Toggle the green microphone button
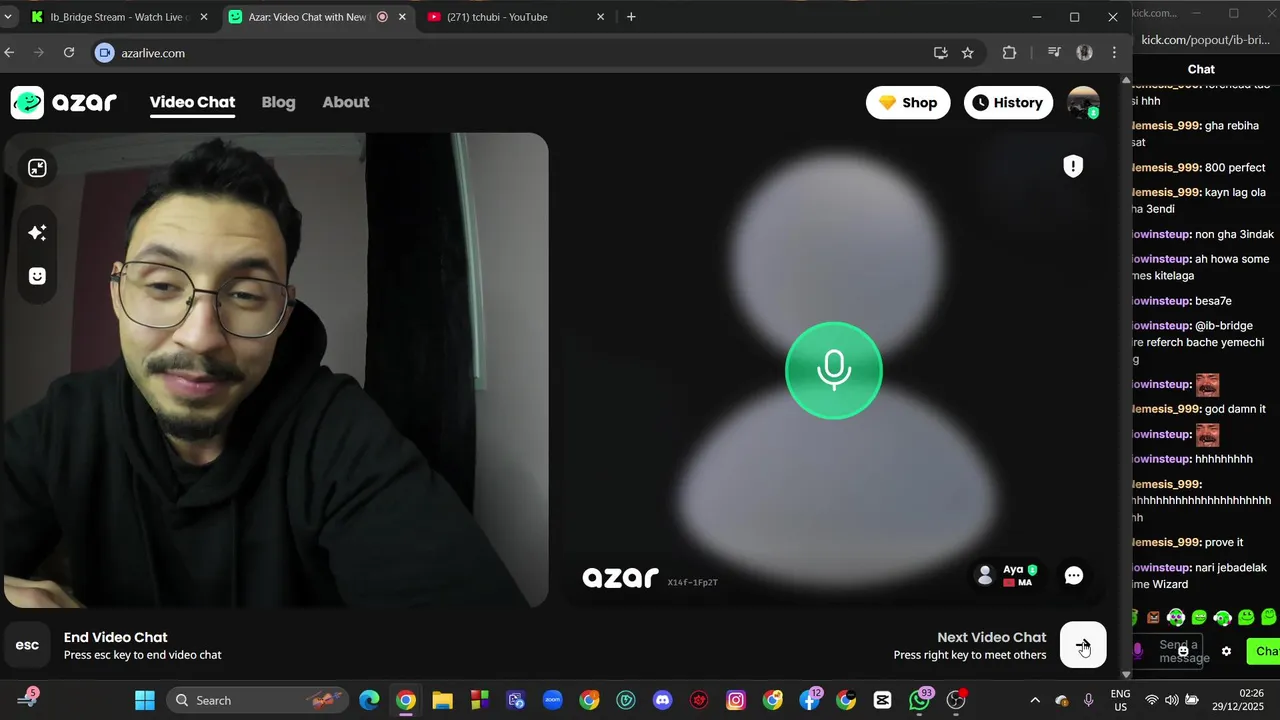 [x=834, y=370]
